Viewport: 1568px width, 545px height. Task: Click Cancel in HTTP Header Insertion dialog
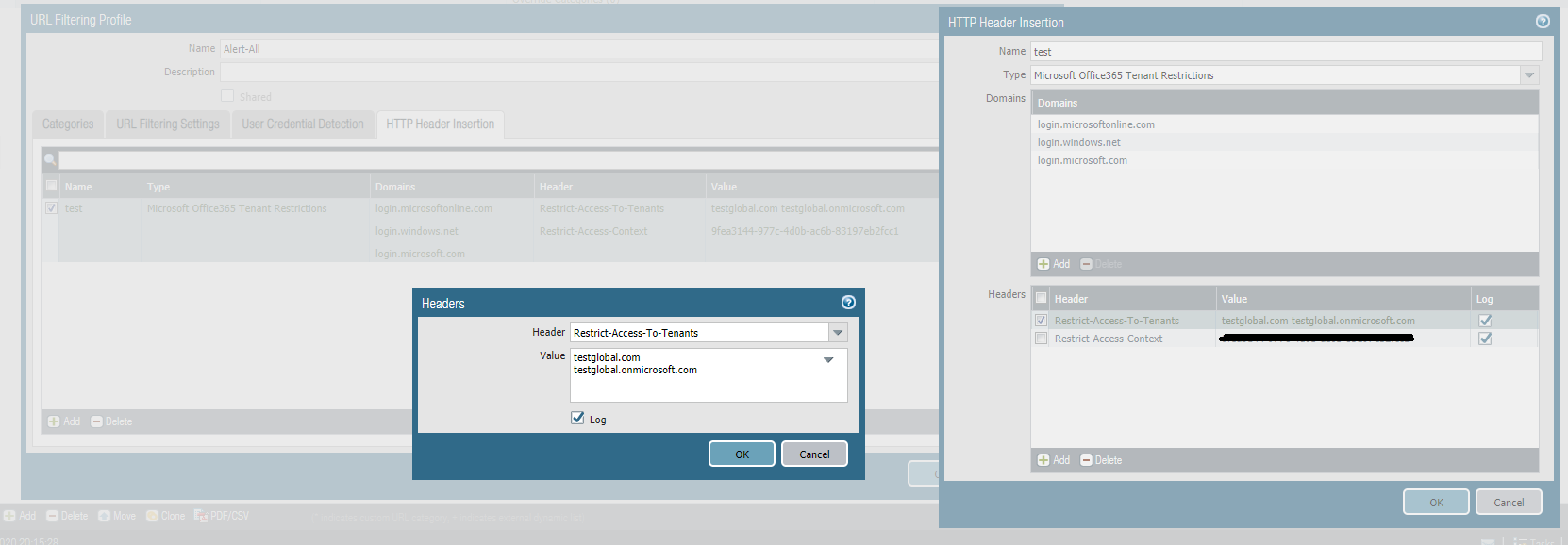(x=1509, y=502)
